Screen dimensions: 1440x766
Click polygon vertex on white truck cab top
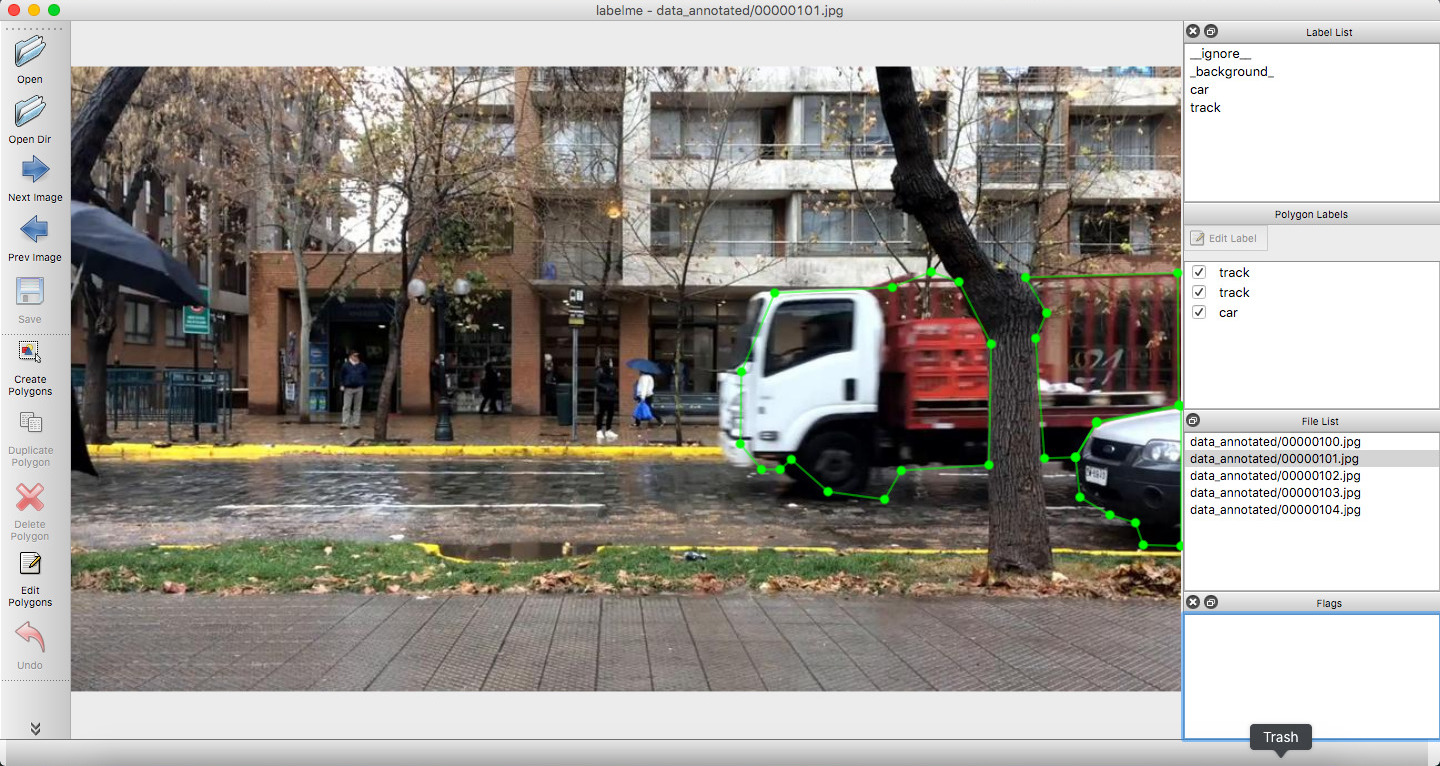(x=775, y=293)
